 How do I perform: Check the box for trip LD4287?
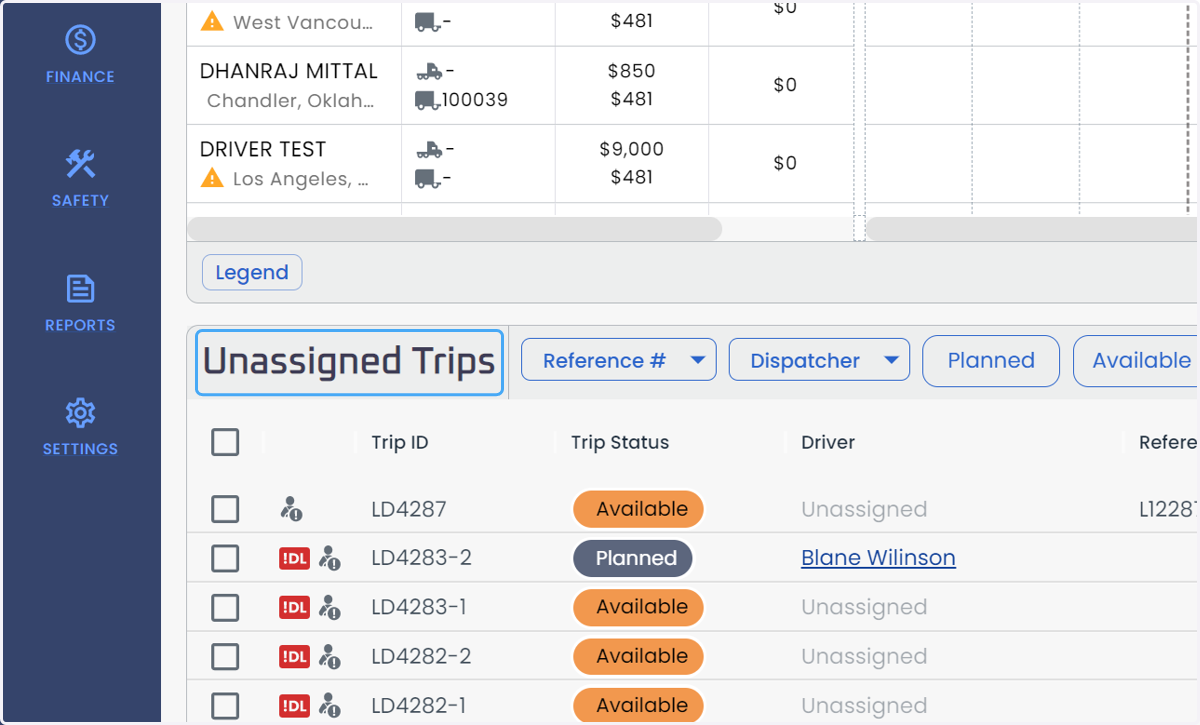(225, 509)
